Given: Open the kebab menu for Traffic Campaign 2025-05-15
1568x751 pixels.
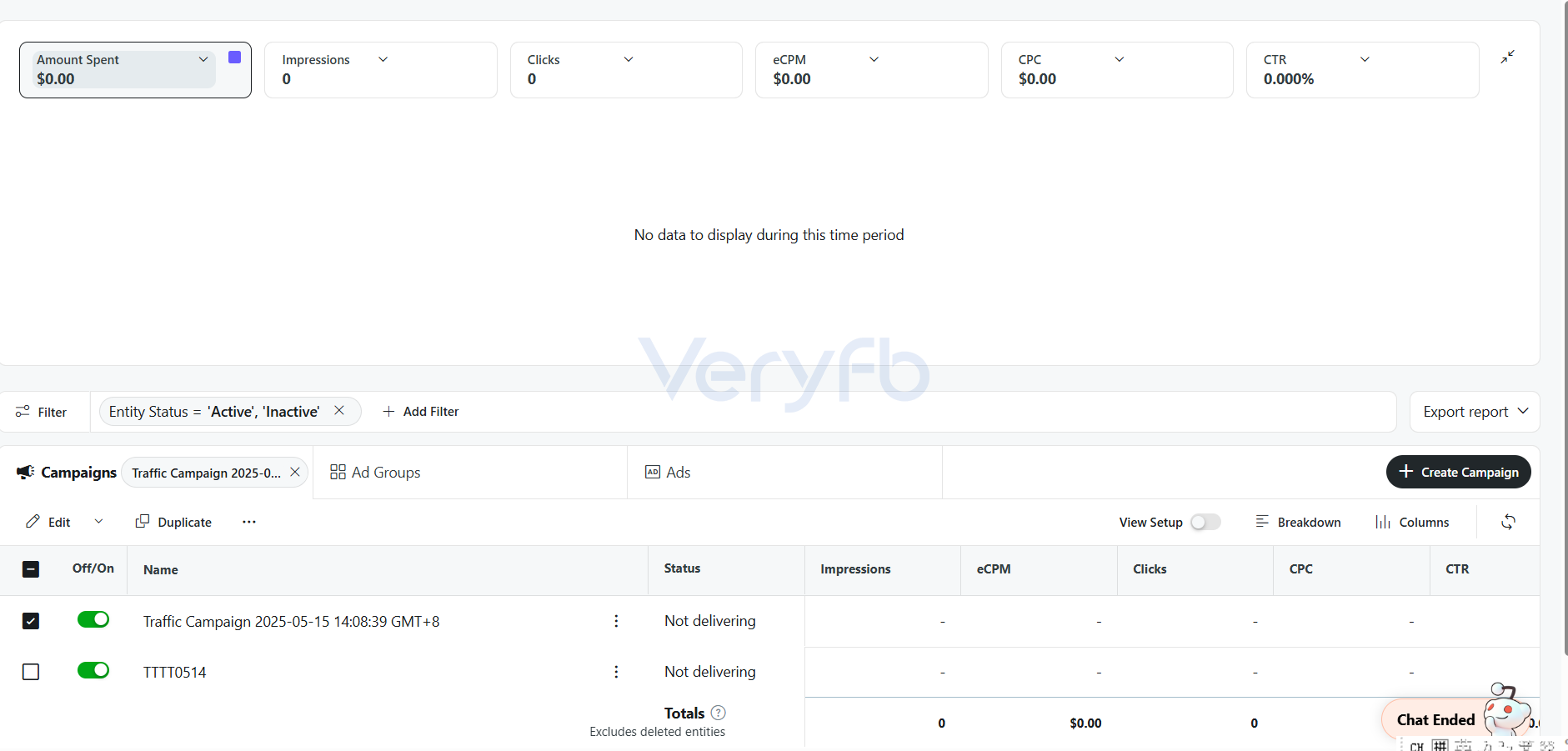Looking at the screenshot, I should point(616,621).
